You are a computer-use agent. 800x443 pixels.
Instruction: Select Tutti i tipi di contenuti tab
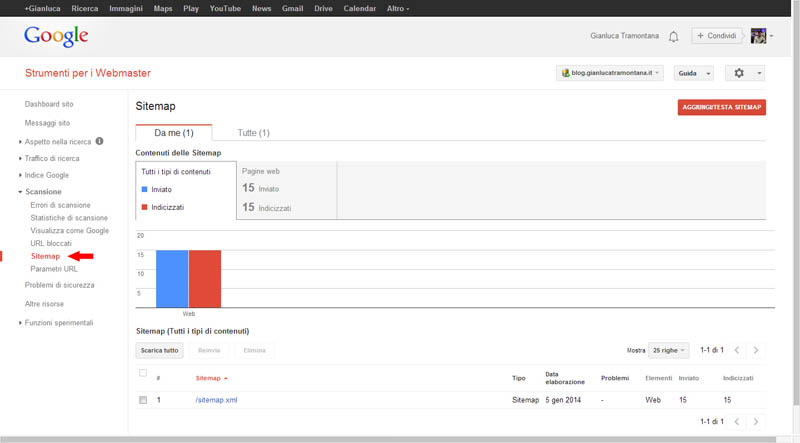pyautogui.click(x=186, y=190)
